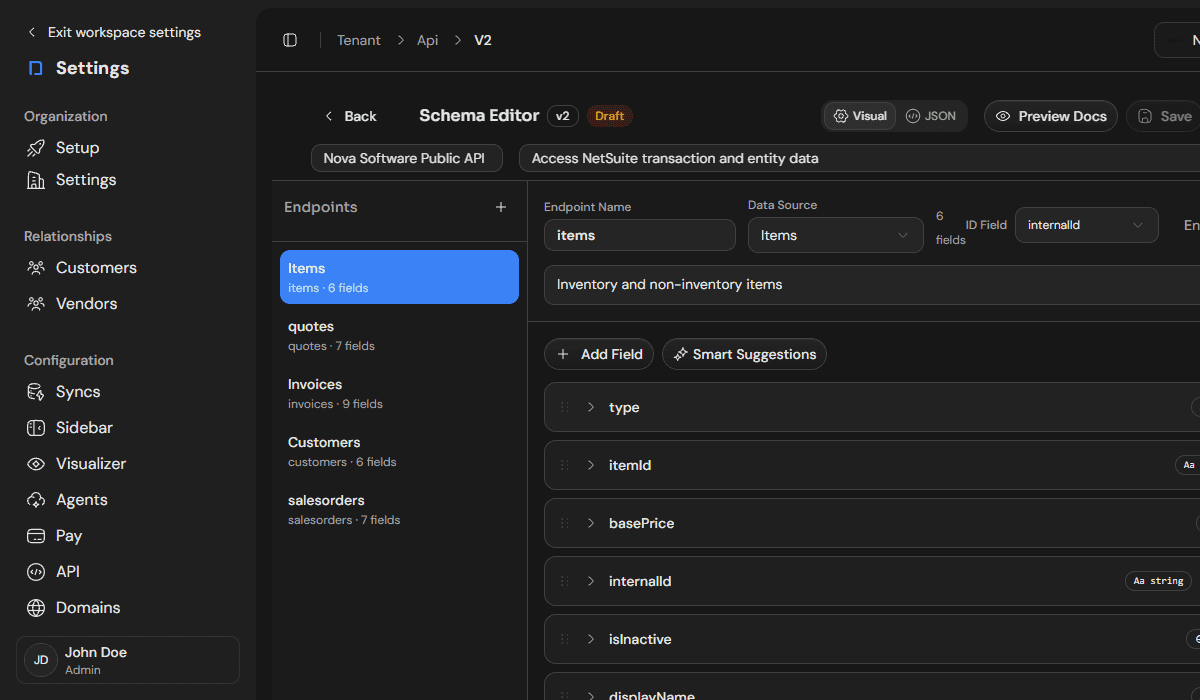This screenshot has width=1200, height=700.
Task: Grab drag handle of internalId field
Action: click(x=564, y=581)
